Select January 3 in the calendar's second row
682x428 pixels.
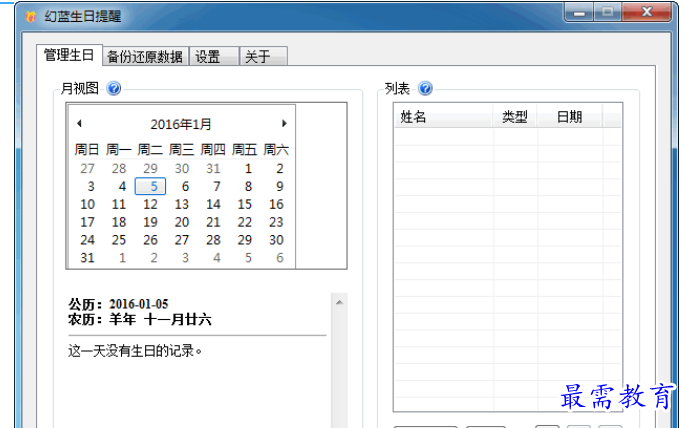(91, 186)
